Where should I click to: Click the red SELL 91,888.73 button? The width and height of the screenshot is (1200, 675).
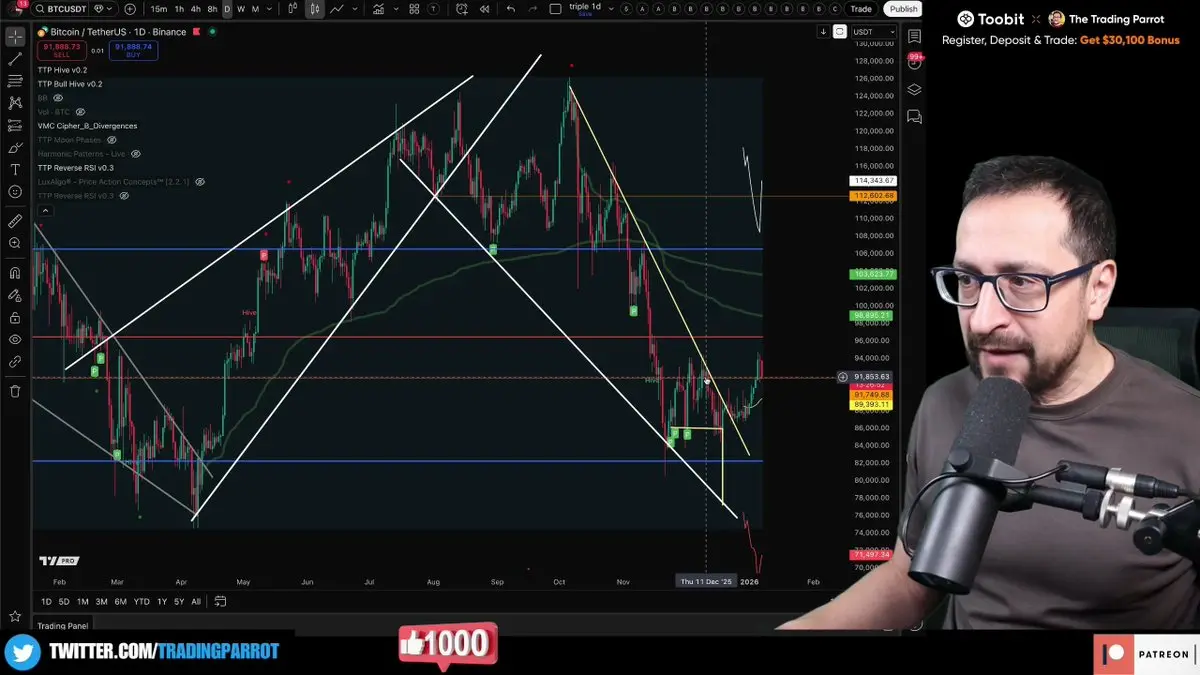62,49
